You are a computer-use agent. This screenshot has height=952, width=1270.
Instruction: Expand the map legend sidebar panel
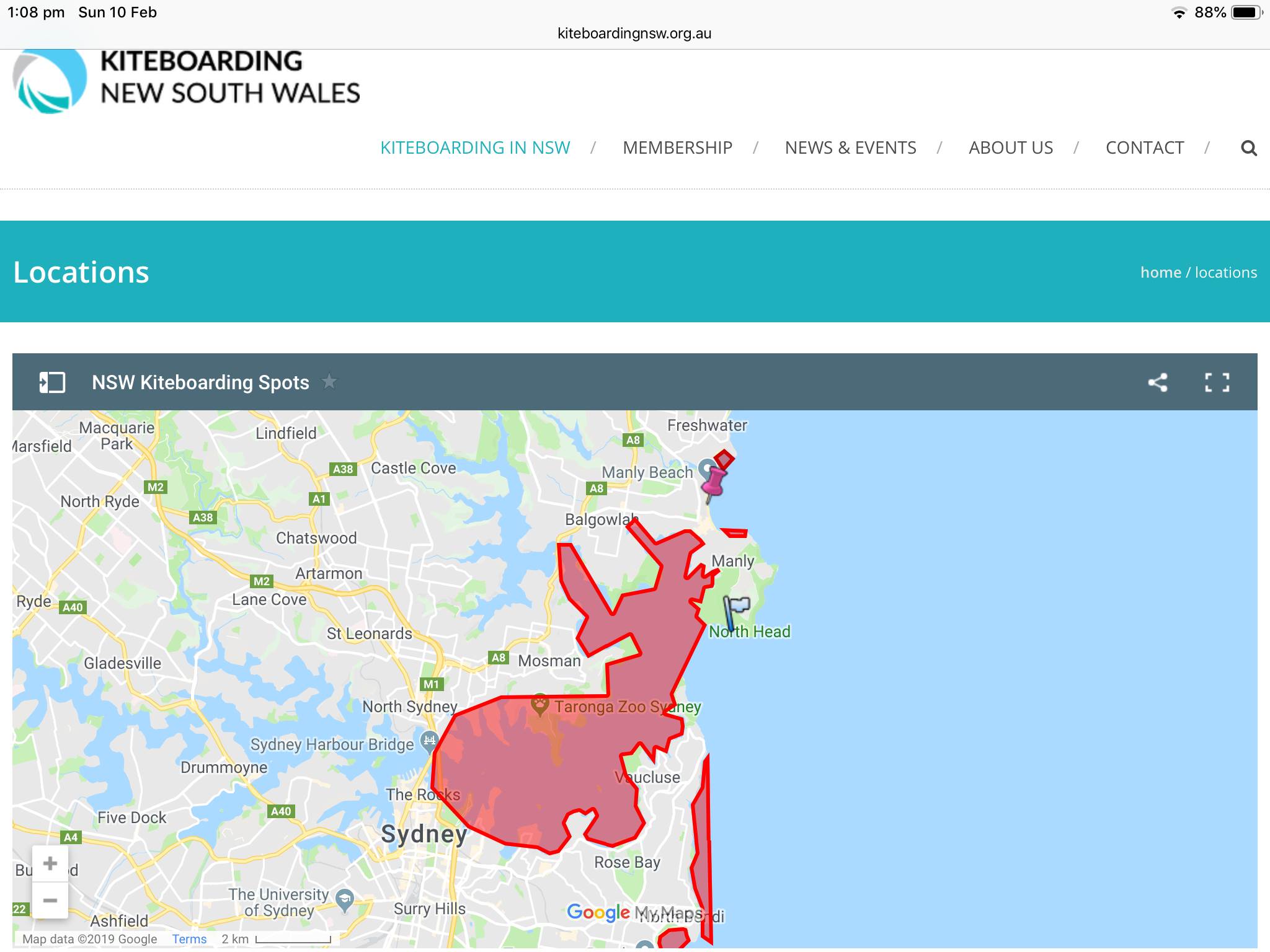[52, 382]
